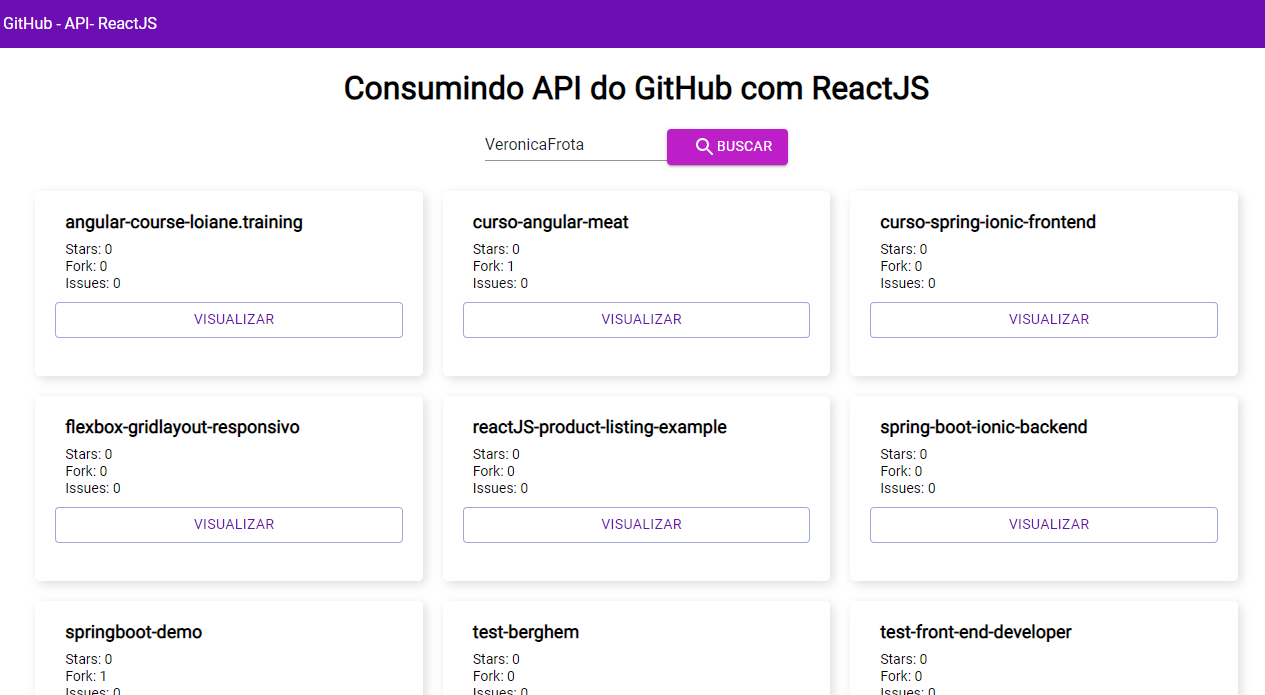Click the curso-angular-meat repository name

(551, 222)
